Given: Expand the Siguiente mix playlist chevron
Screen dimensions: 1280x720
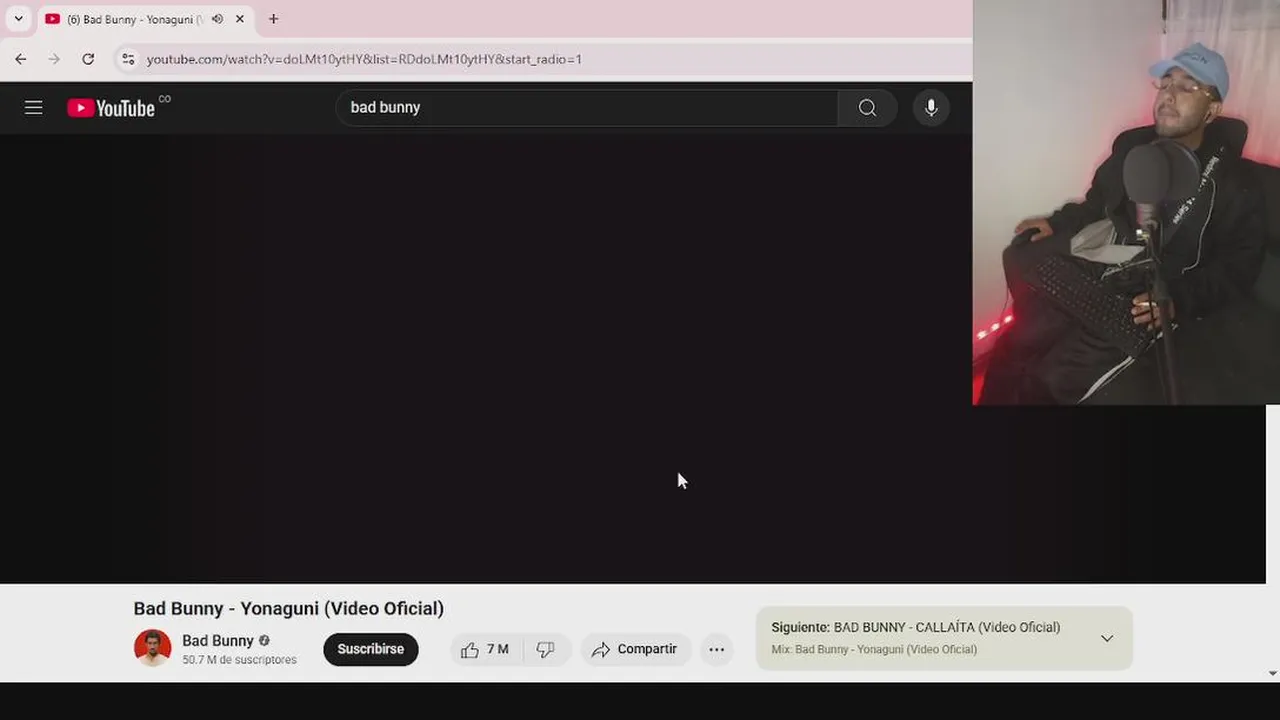Looking at the screenshot, I should [1107, 638].
